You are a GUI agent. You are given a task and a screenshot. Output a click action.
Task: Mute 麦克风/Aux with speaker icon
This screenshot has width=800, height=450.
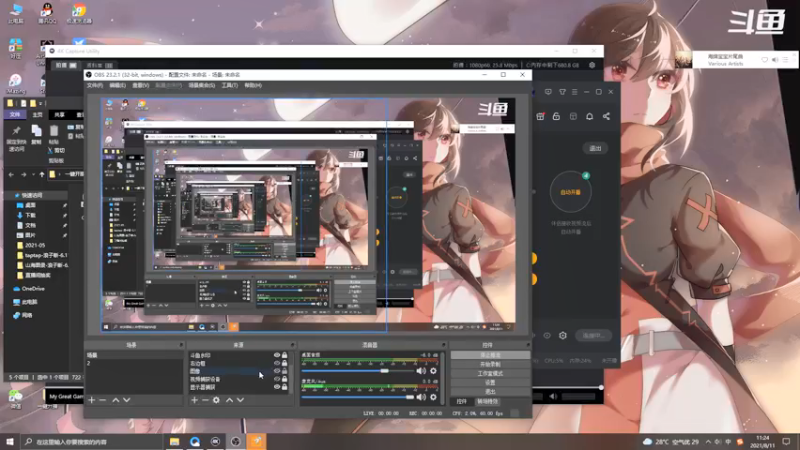coord(421,397)
